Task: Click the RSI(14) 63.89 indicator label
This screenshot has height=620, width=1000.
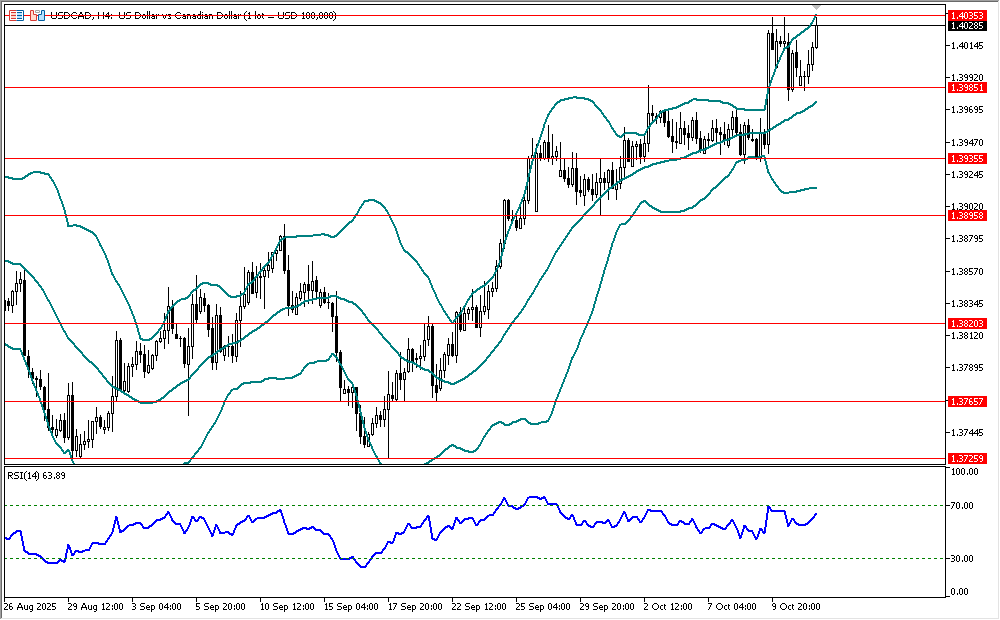Action: point(36,475)
